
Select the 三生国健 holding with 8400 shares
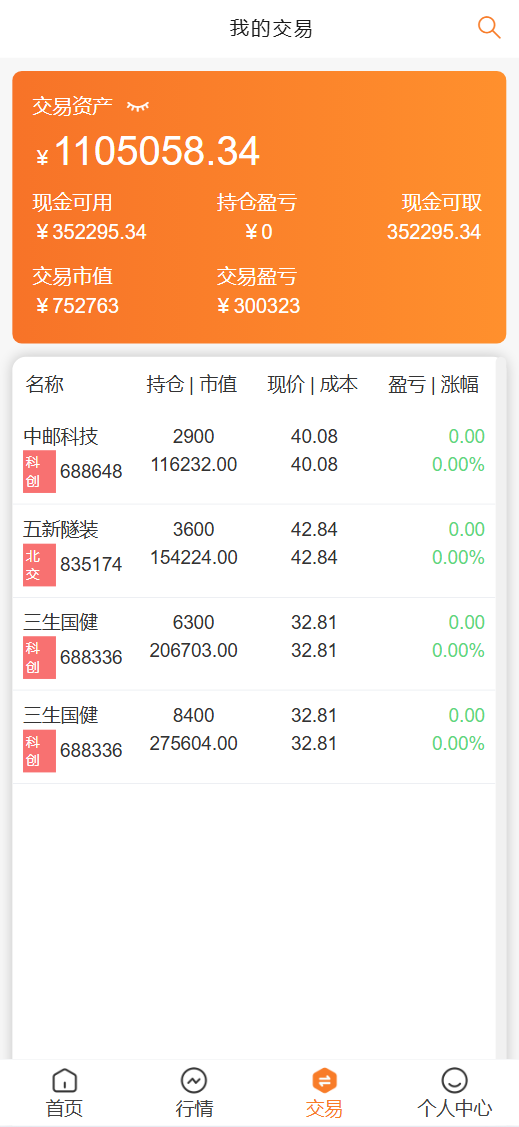tap(254, 737)
